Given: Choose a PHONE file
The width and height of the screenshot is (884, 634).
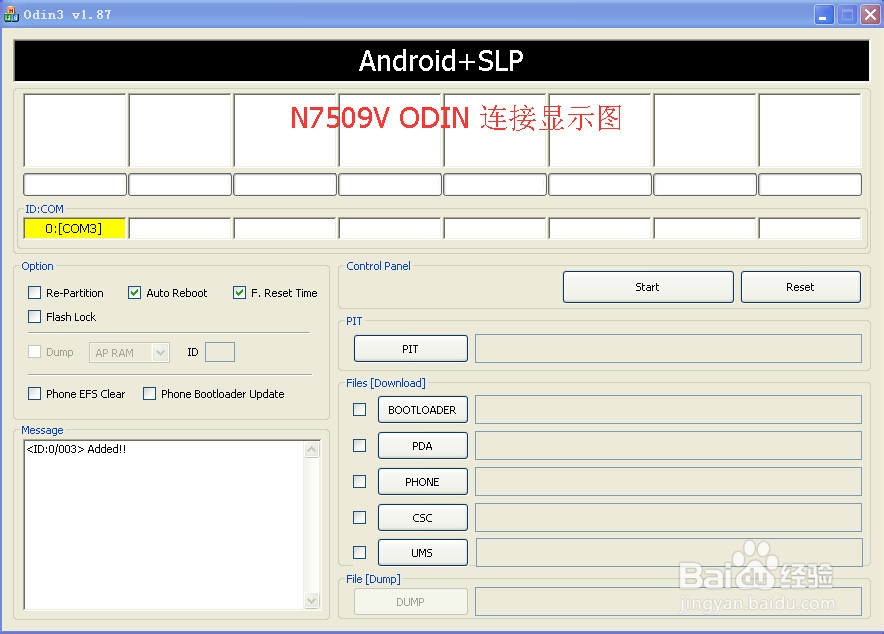Looking at the screenshot, I should [422, 482].
